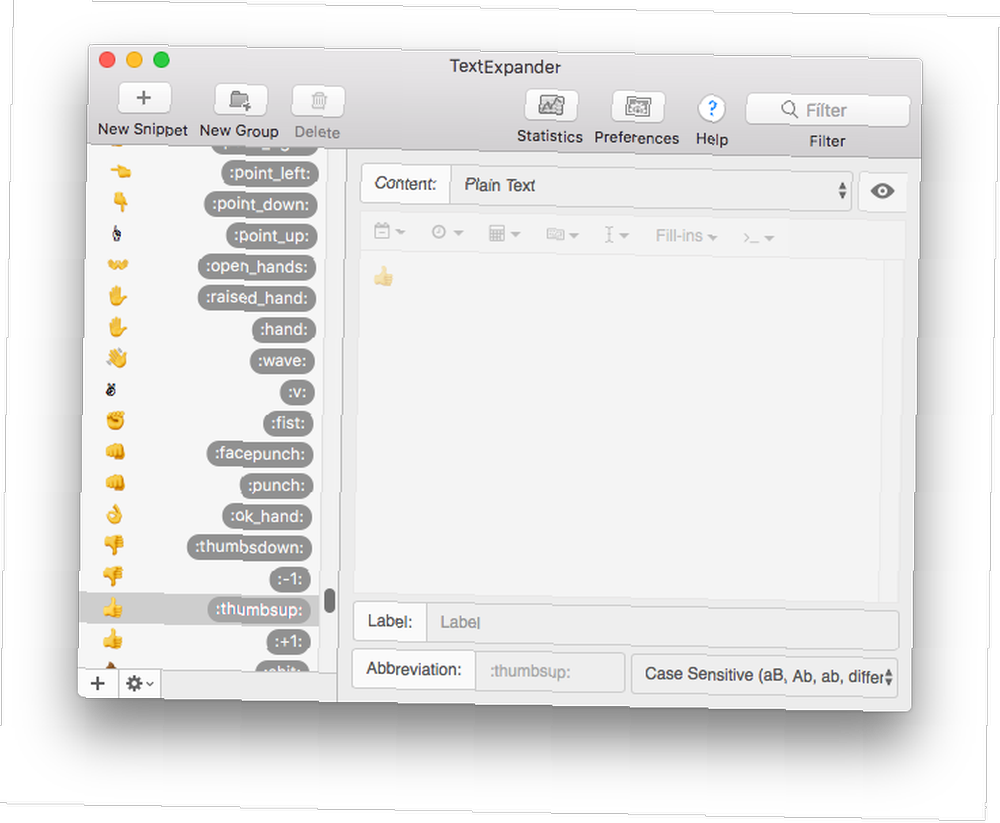Open Help with the question mark icon
Image resolution: width=1000 pixels, height=823 pixels.
[712, 108]
